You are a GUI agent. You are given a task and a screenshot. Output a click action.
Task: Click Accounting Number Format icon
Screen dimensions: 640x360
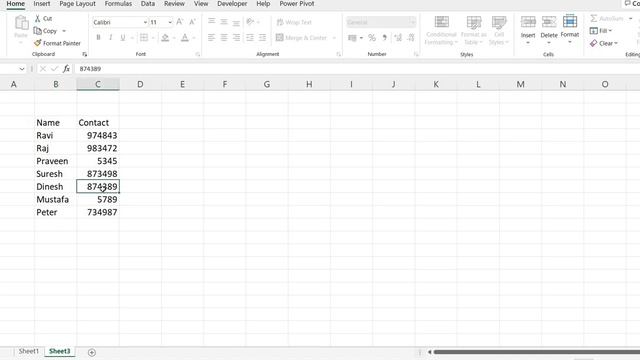pos(352,38)
